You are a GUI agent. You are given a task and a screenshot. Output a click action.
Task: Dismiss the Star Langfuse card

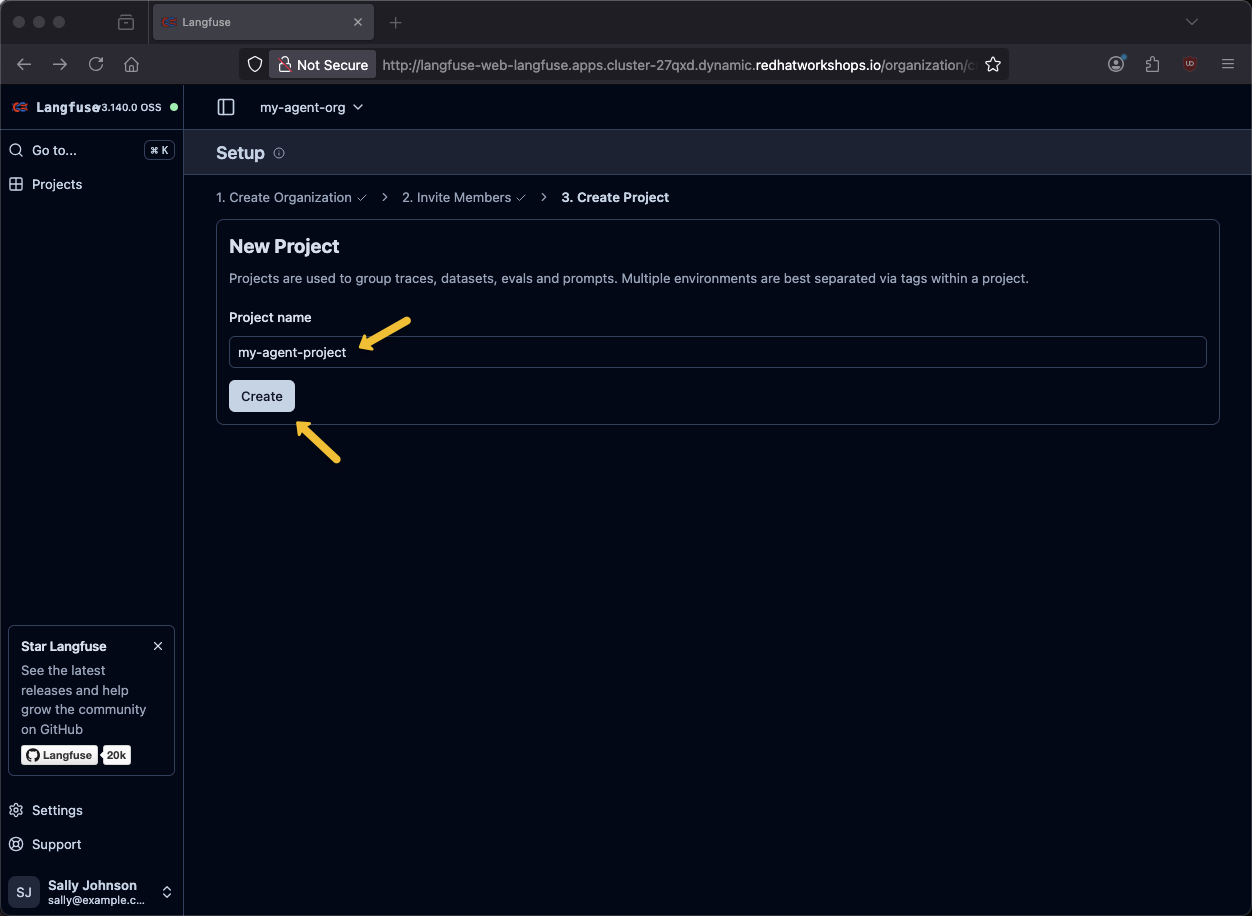tap(158, 646)
